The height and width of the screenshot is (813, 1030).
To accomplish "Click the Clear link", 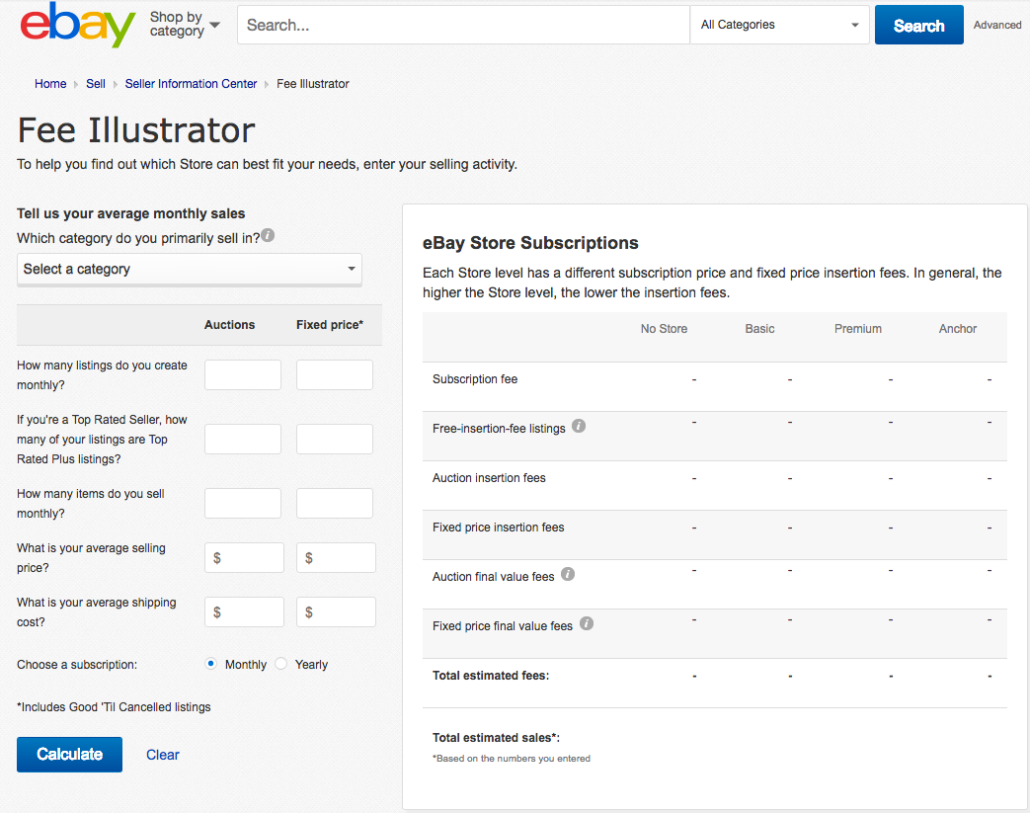I will [163, 755].
